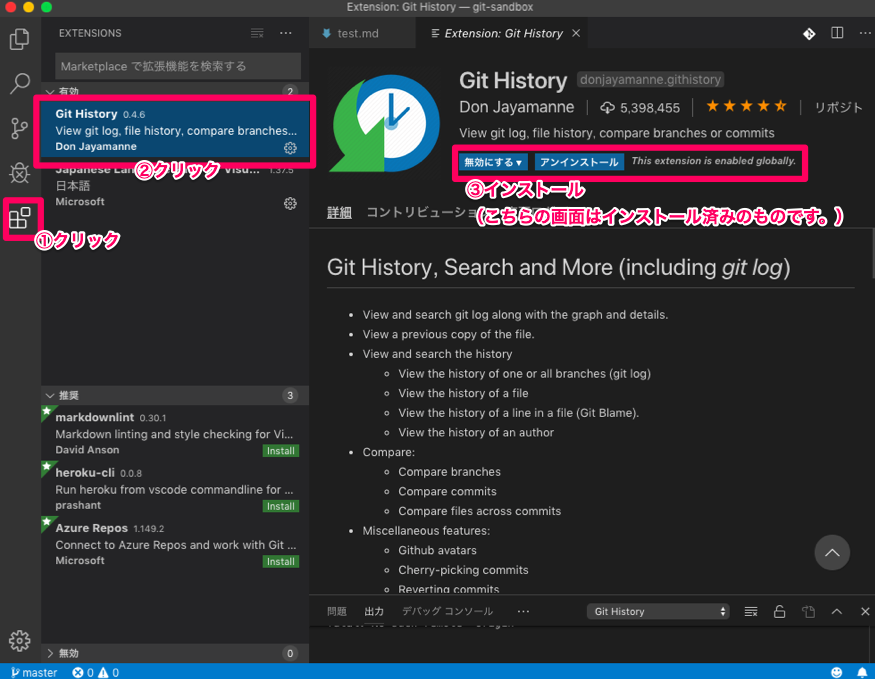Viewport: 875px width, 679px height.
Task: Select the 詳細 details tab
Action: pos(339,213)
